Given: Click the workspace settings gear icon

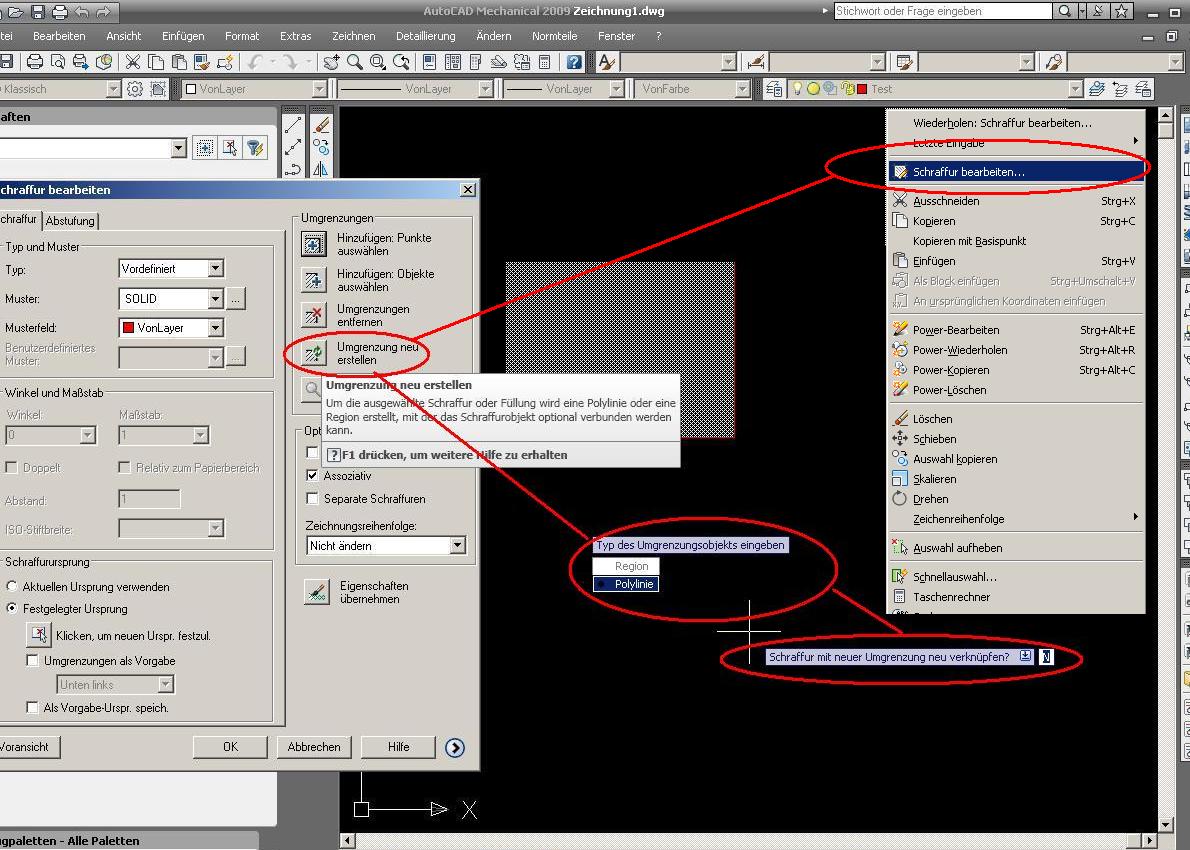Looking at the screenshot, I should 134,89.
